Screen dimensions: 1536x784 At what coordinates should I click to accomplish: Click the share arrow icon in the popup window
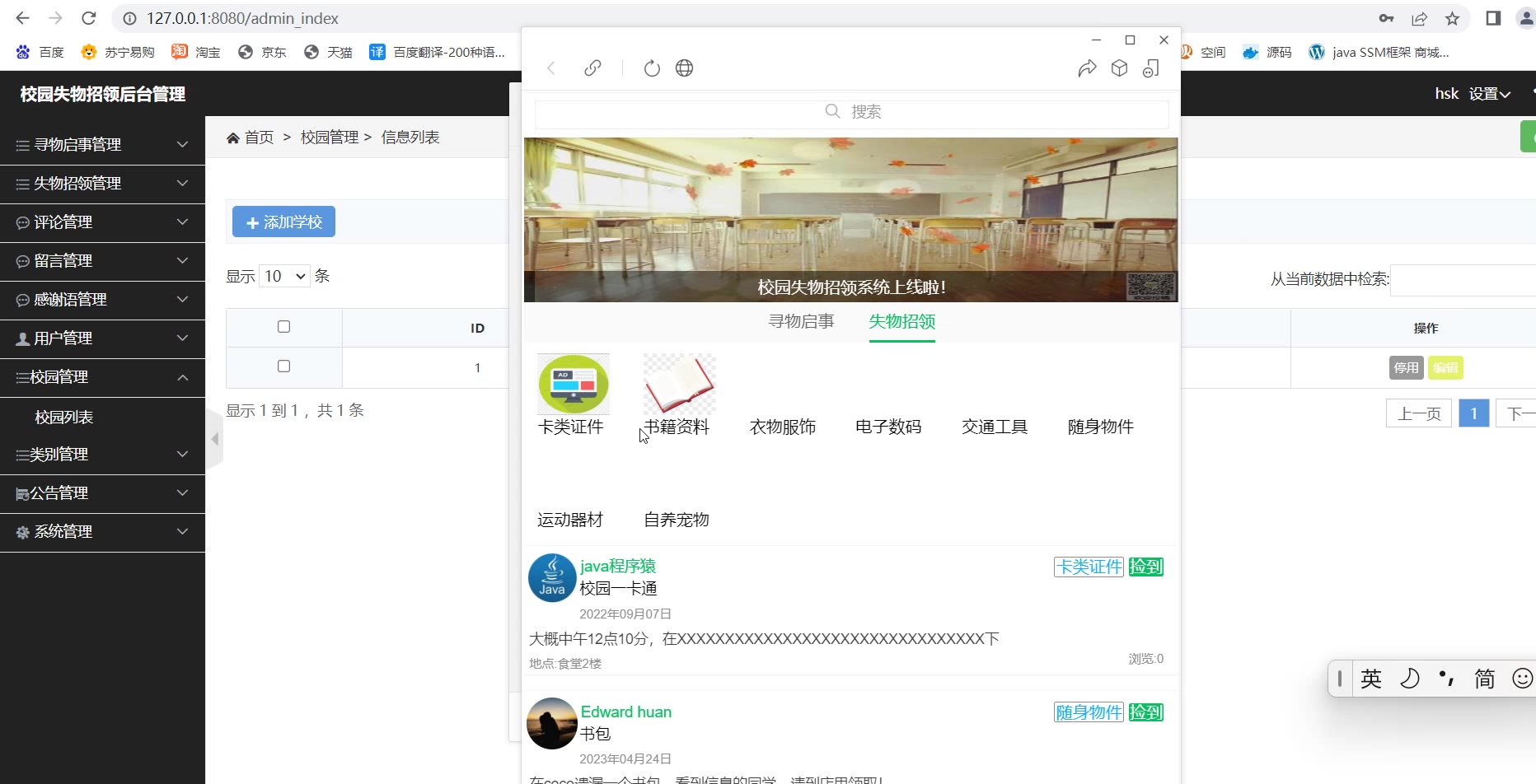(1087, 68)
